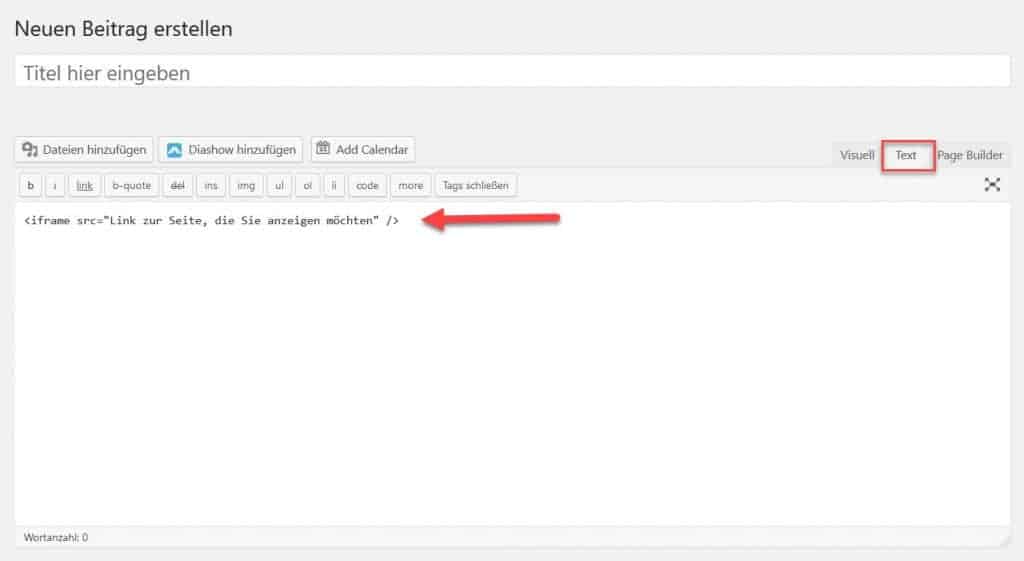
Task: Insert ordered list with ol button
Action: [308, 185]
